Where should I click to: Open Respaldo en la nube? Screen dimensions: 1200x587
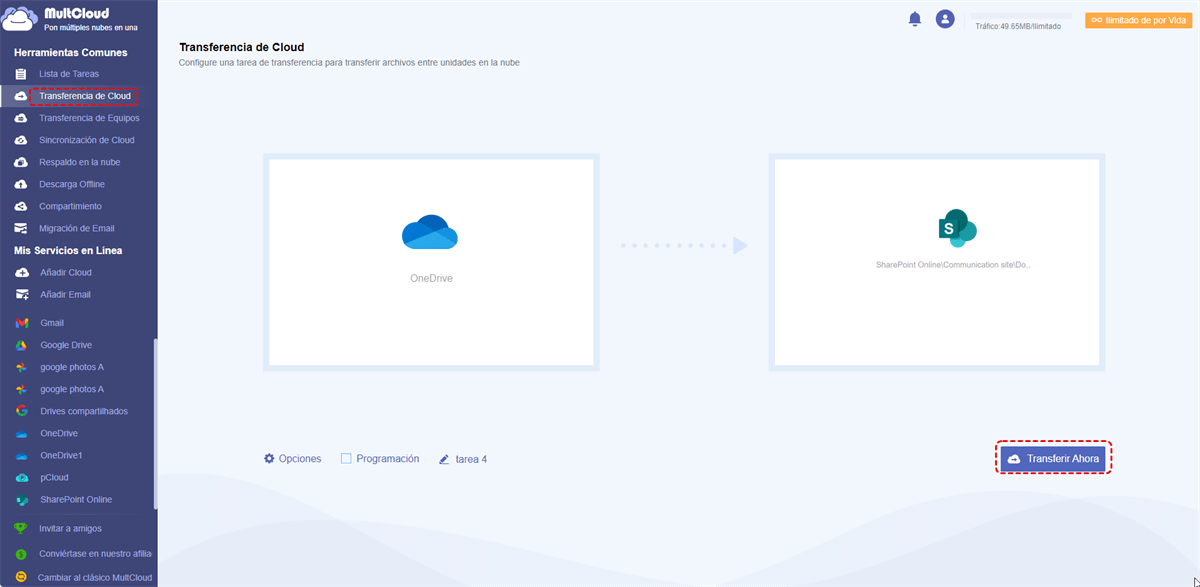(x=80, y=162)
